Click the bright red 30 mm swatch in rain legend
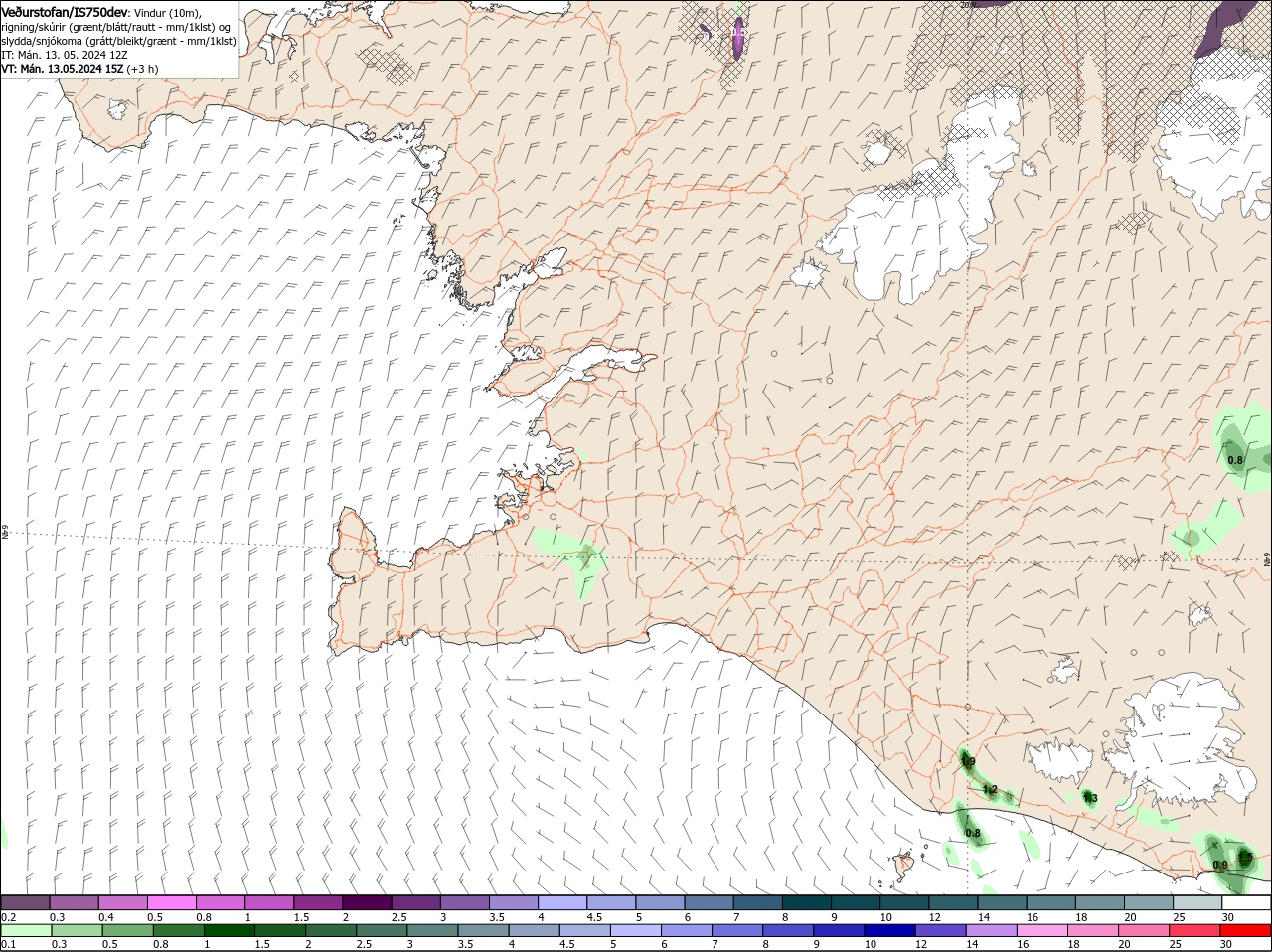This screenshot has width=1272, height=952. pyautogui.click(x=1245, y=929)
